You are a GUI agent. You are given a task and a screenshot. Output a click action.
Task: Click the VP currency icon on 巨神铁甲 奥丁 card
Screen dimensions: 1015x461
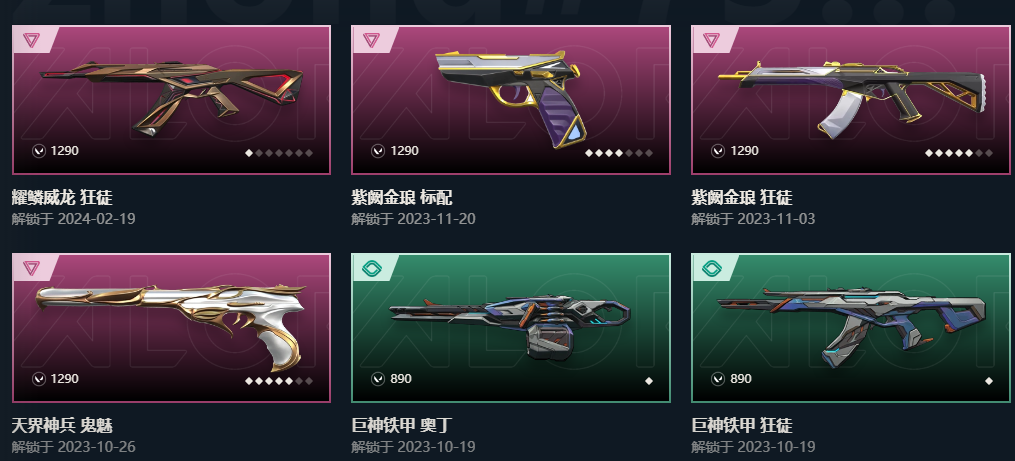point(379,379)
